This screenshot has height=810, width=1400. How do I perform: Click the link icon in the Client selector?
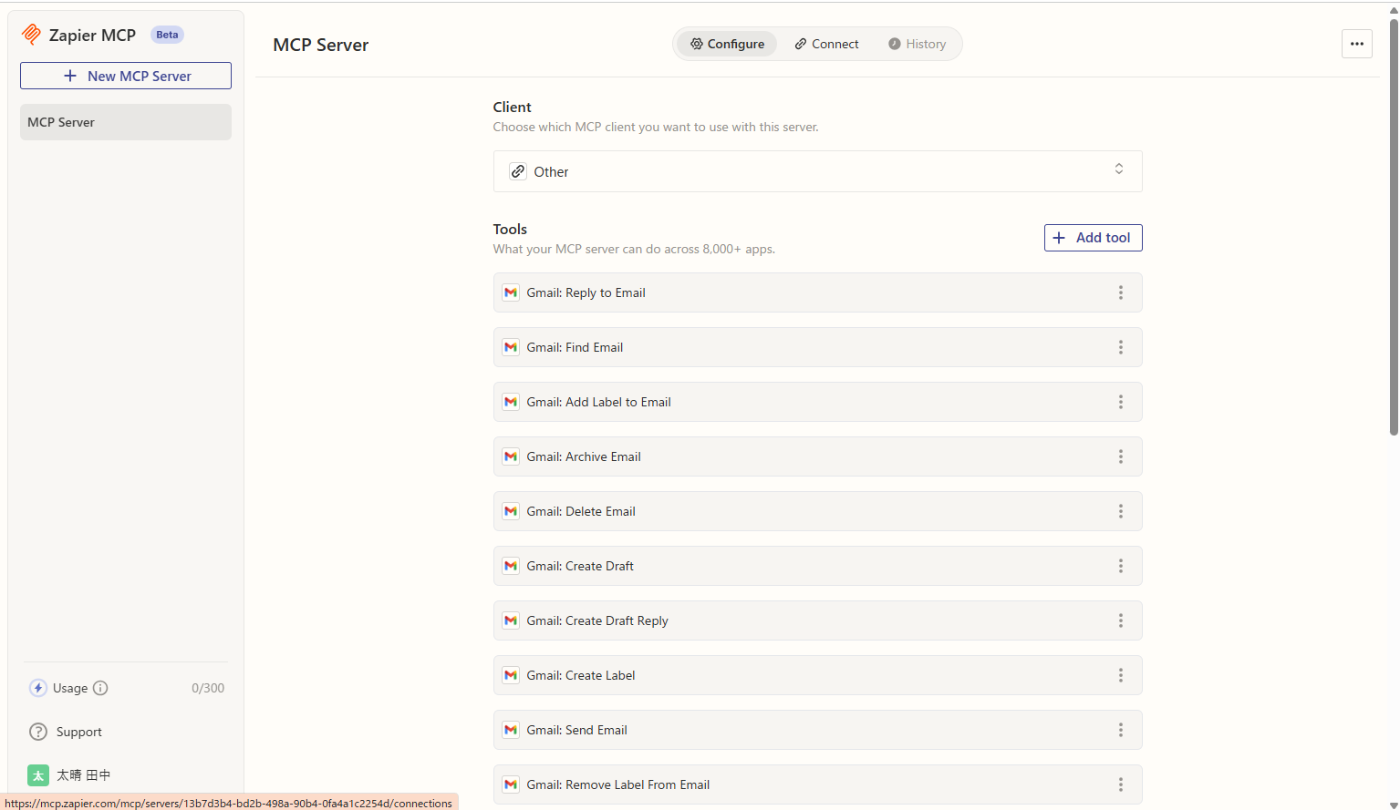(x=518, y=171)
